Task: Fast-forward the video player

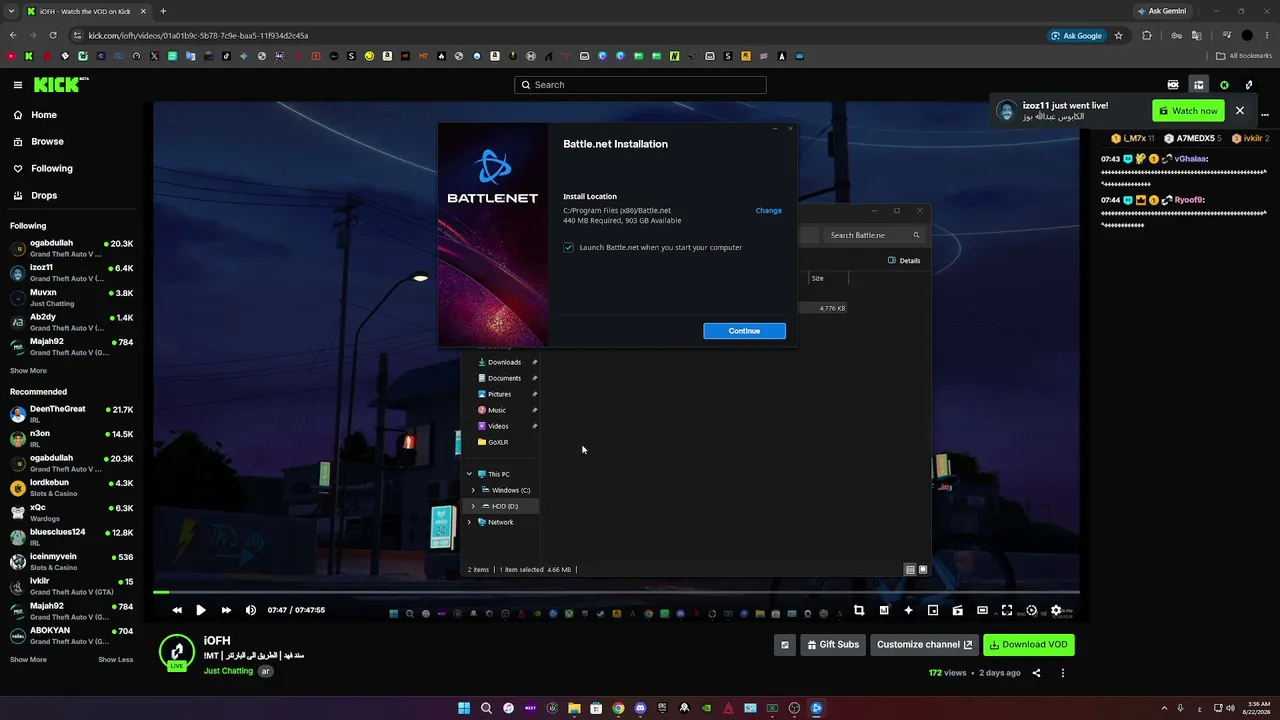Action: 226,610
